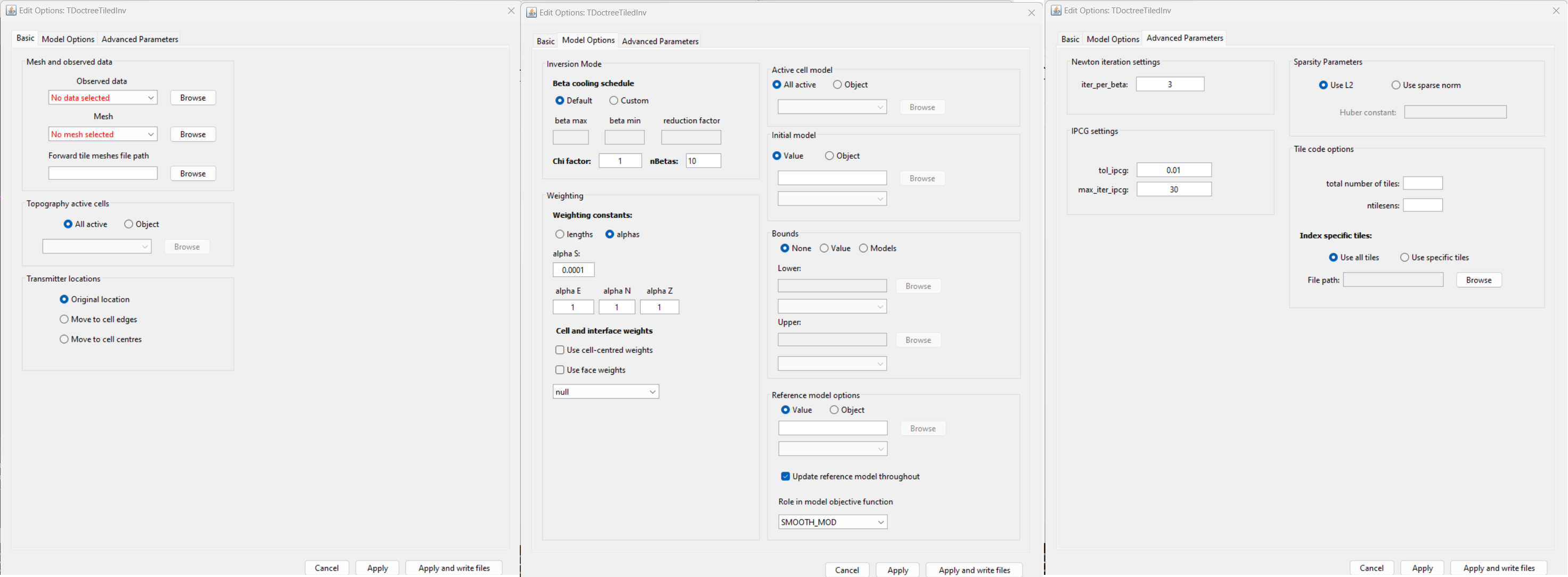Viewport: 1568px width, 577px height.
Task: Click Apply and write files in left window
Action: 454,568
